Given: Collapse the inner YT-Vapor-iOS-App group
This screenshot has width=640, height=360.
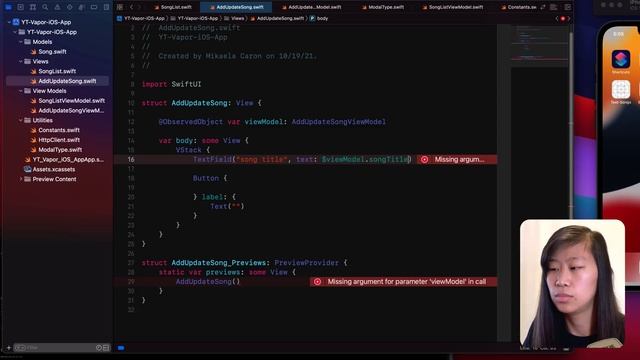Looking at the screenshot, I should tap(15, 32).
